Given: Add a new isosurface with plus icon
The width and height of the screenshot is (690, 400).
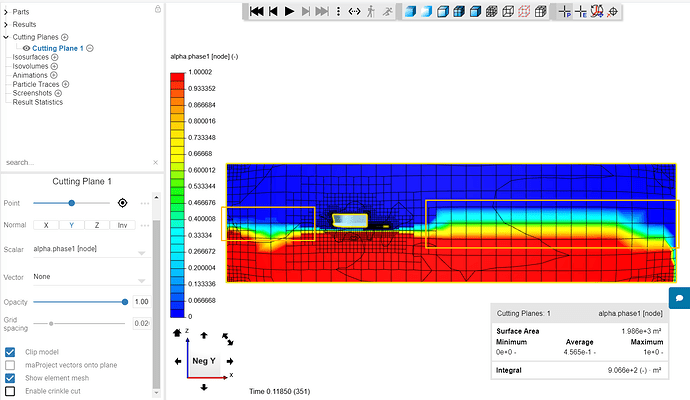Looking at the screenshot, I should click(55, 58).
